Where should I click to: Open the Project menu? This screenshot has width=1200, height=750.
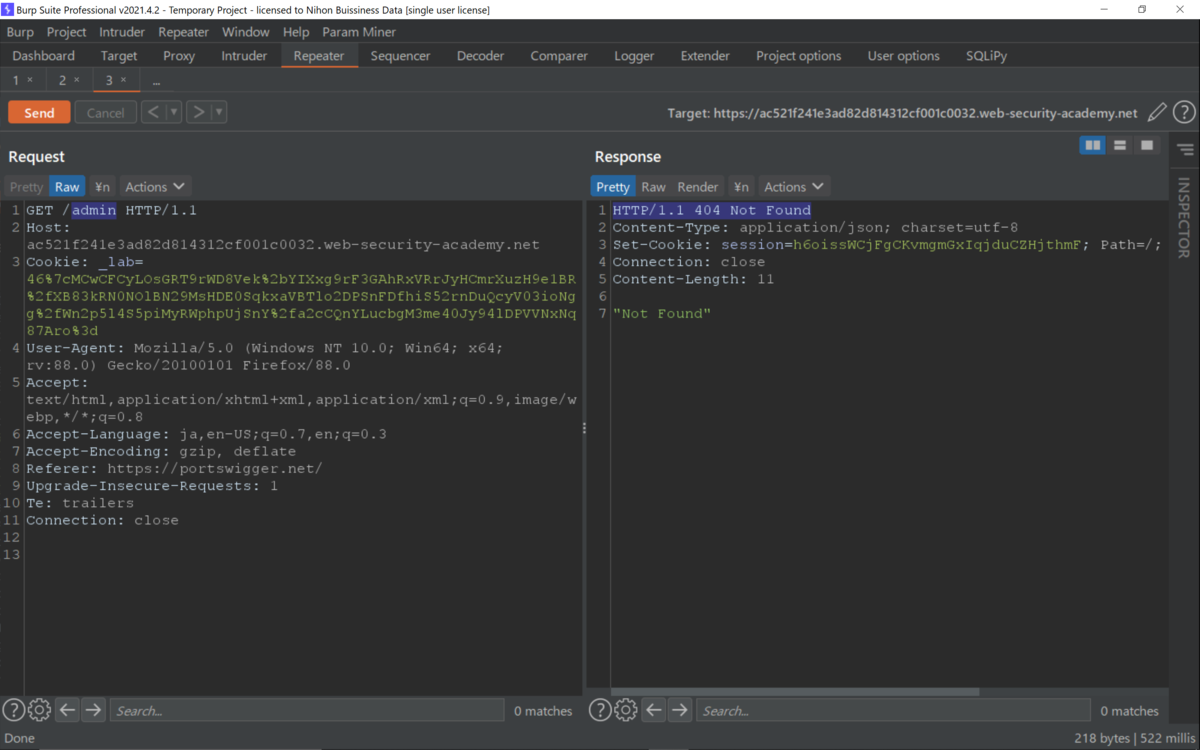click(x=67, y=32)
